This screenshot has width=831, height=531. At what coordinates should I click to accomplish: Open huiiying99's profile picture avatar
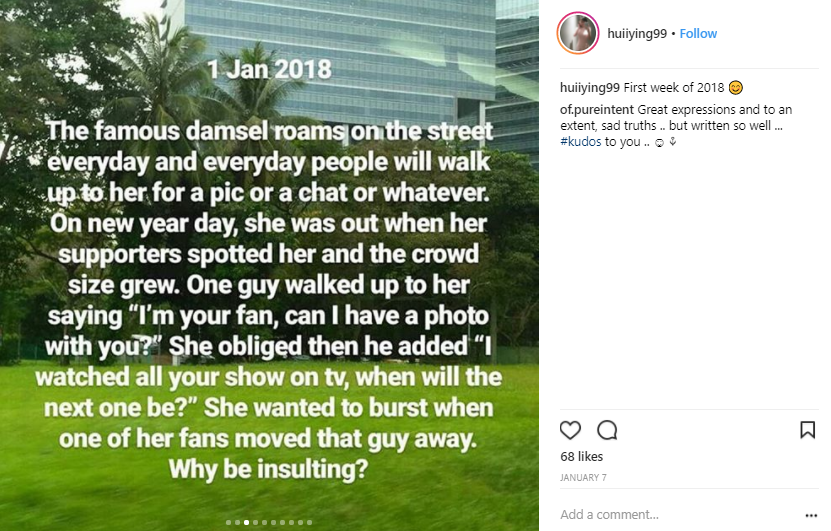(x=578, y=33)
